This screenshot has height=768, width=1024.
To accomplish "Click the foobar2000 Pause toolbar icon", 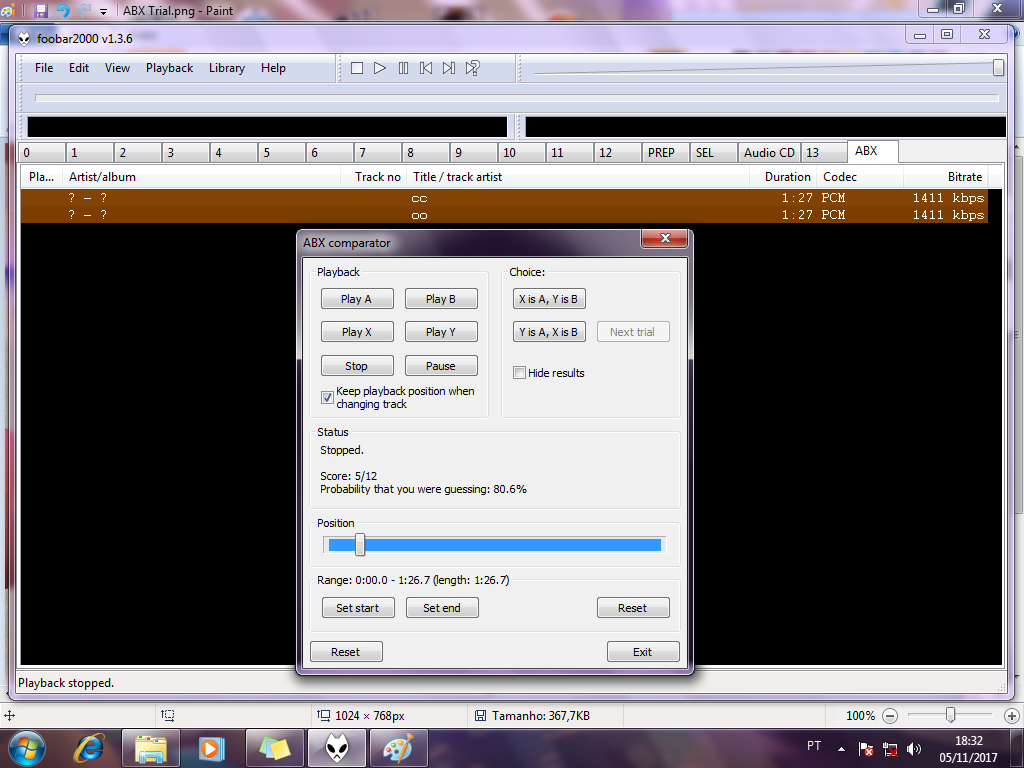I will (x=403, y=68).
